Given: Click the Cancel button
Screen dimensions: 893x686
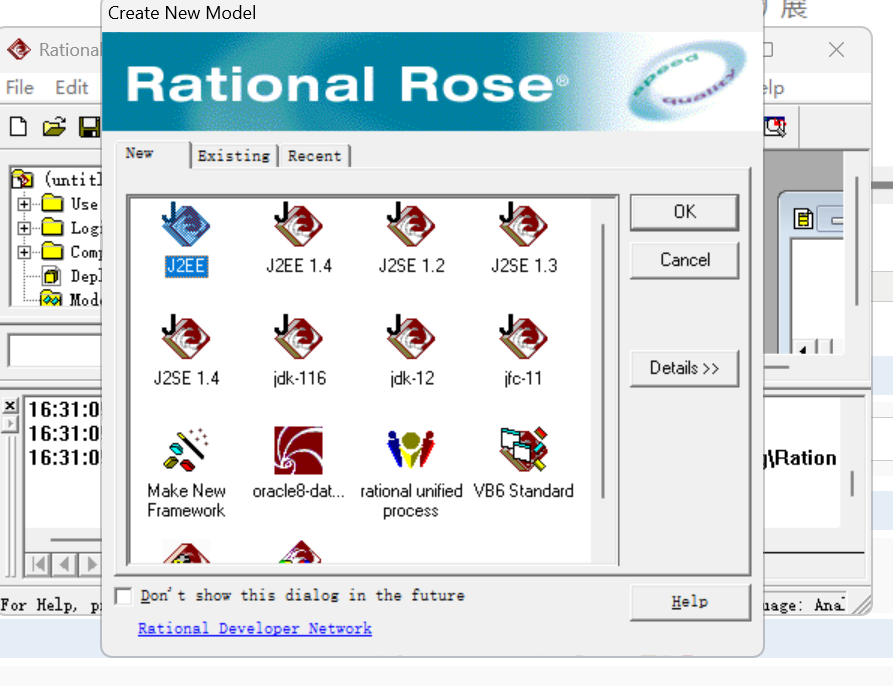Looking at the screenshot, I should click(685, 260).
